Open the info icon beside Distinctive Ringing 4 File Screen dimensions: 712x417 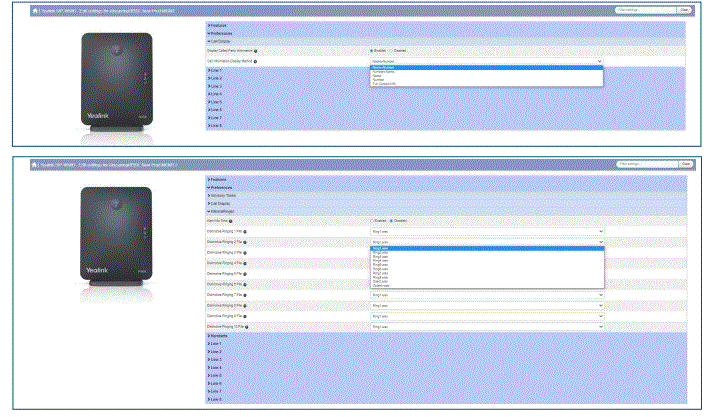(x=245, y=263)
